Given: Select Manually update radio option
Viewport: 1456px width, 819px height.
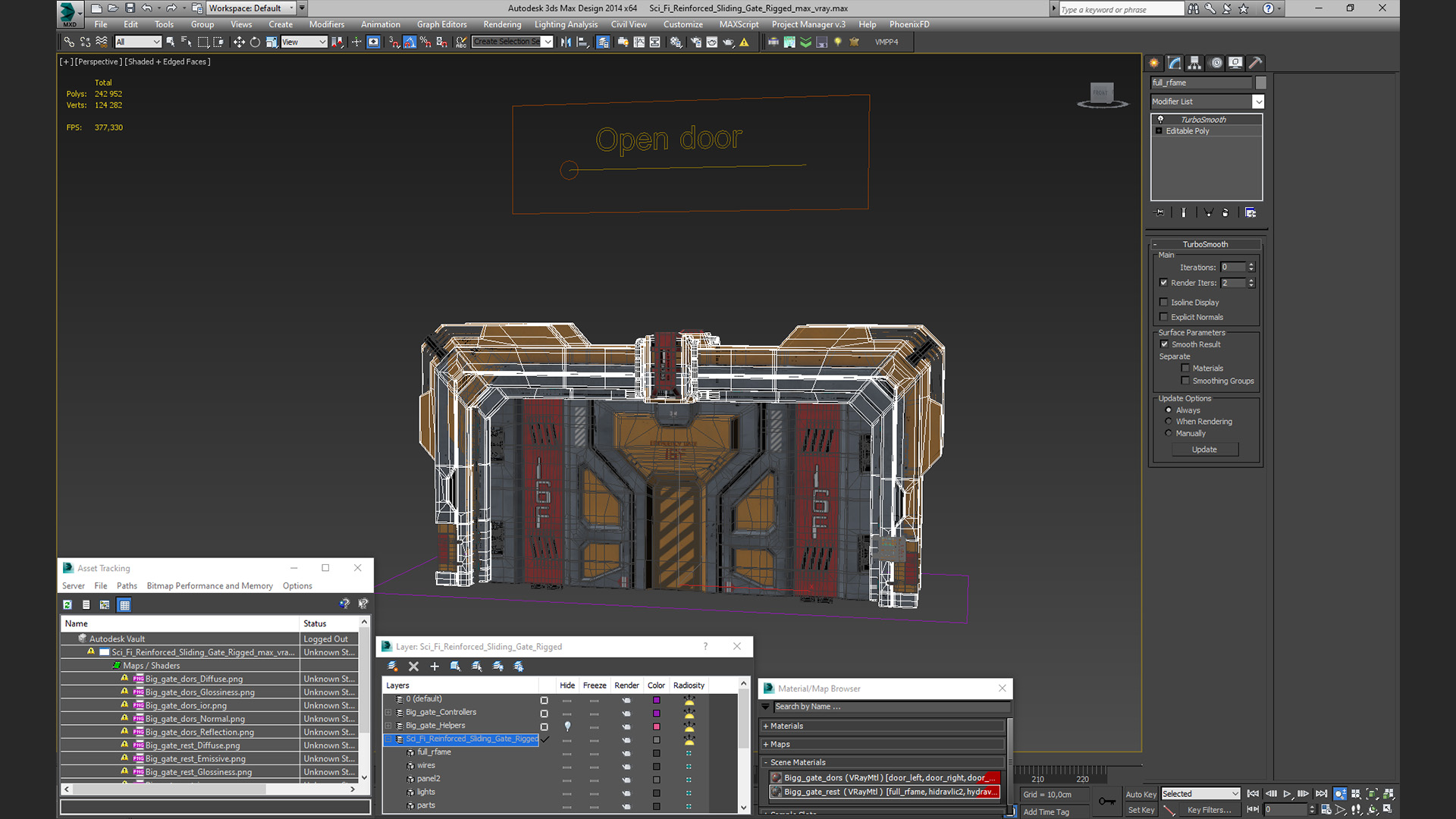Looking at the screenshot, I should [x=1169, y=434].
